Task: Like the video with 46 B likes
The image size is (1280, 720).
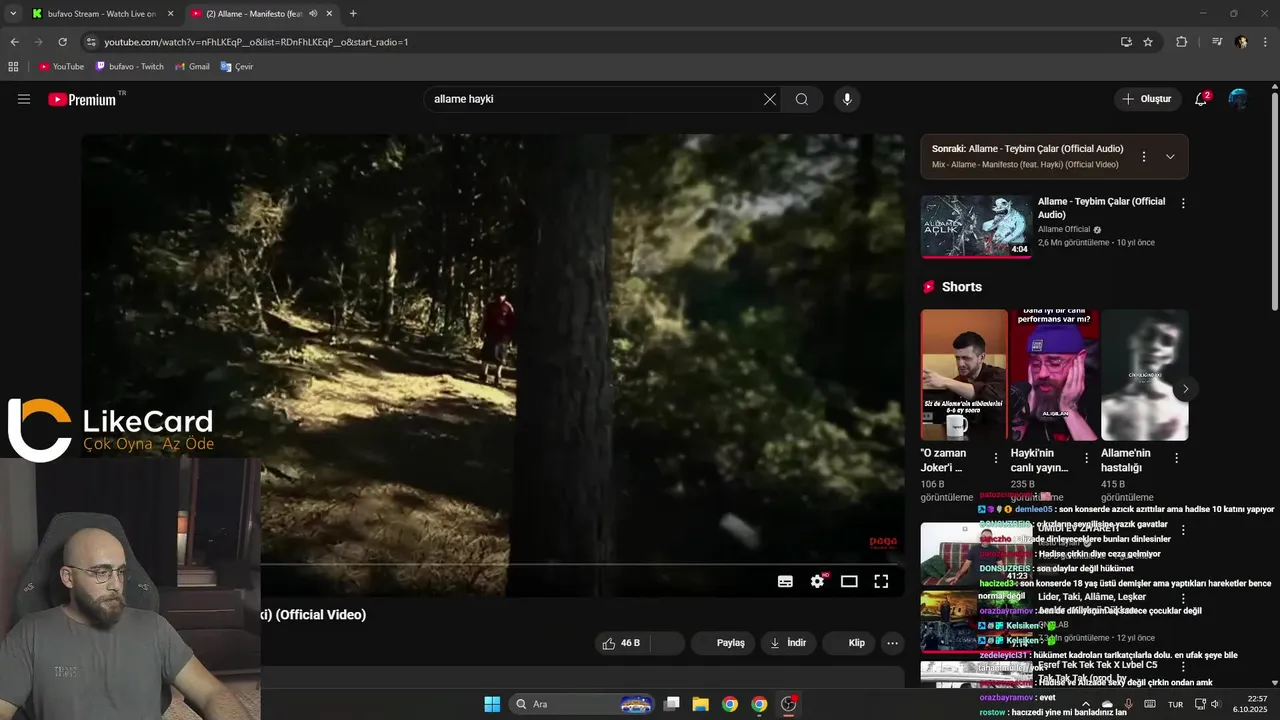Action: tap(621, 643)
